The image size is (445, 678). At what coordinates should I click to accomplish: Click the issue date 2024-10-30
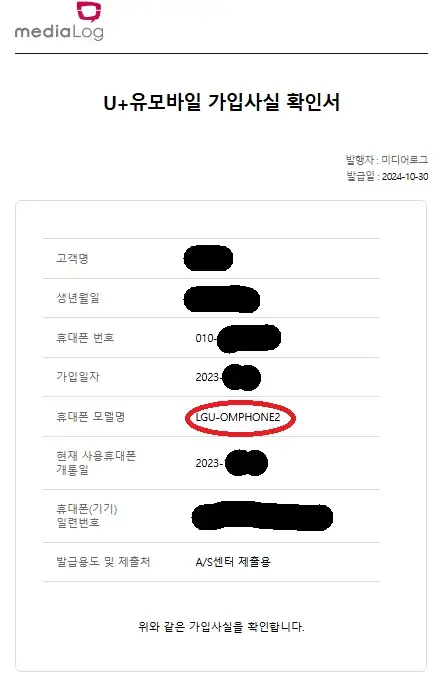click(x=405, y=176)
